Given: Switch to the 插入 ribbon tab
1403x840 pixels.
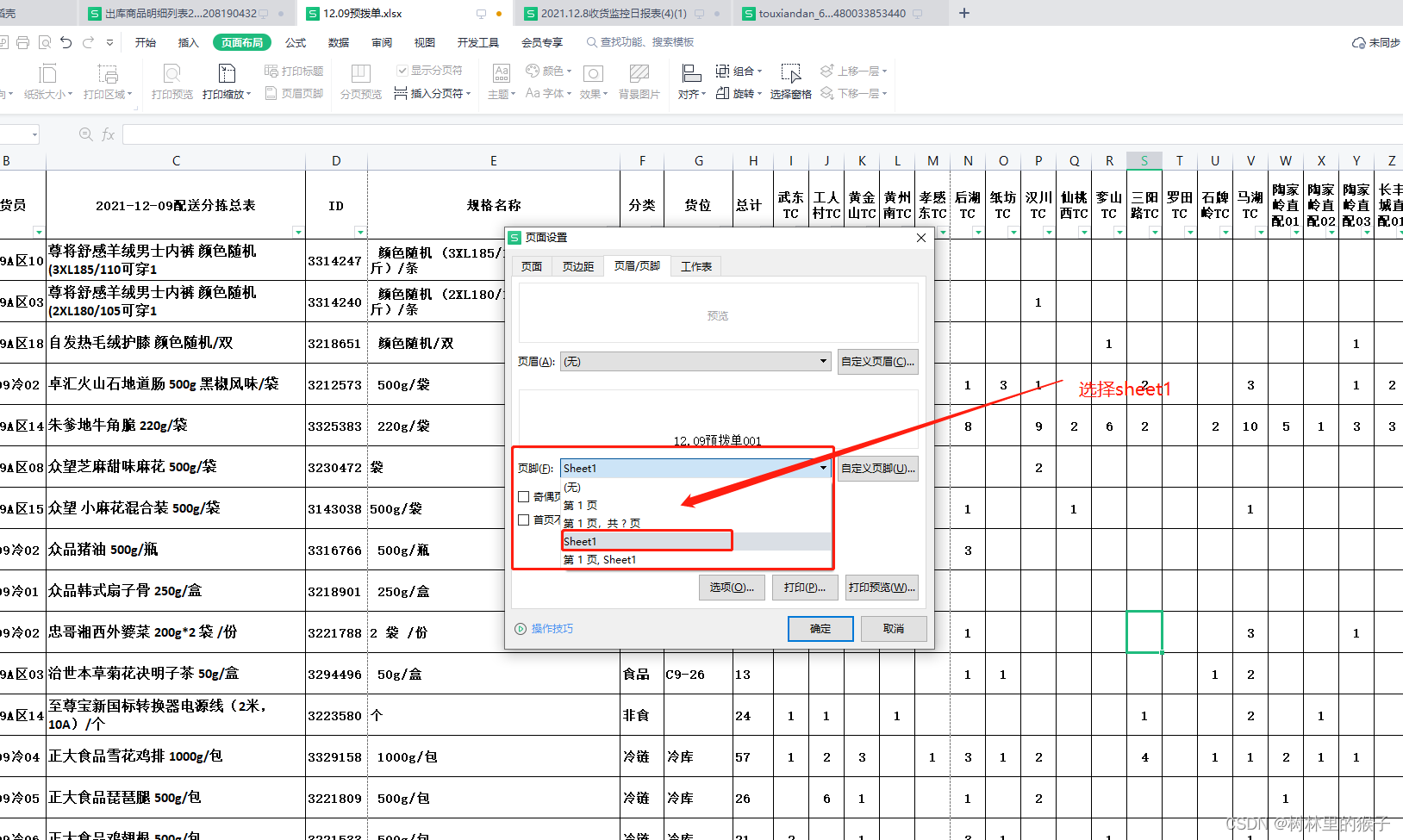Looking at the screenshot, I should pos(189,42).
